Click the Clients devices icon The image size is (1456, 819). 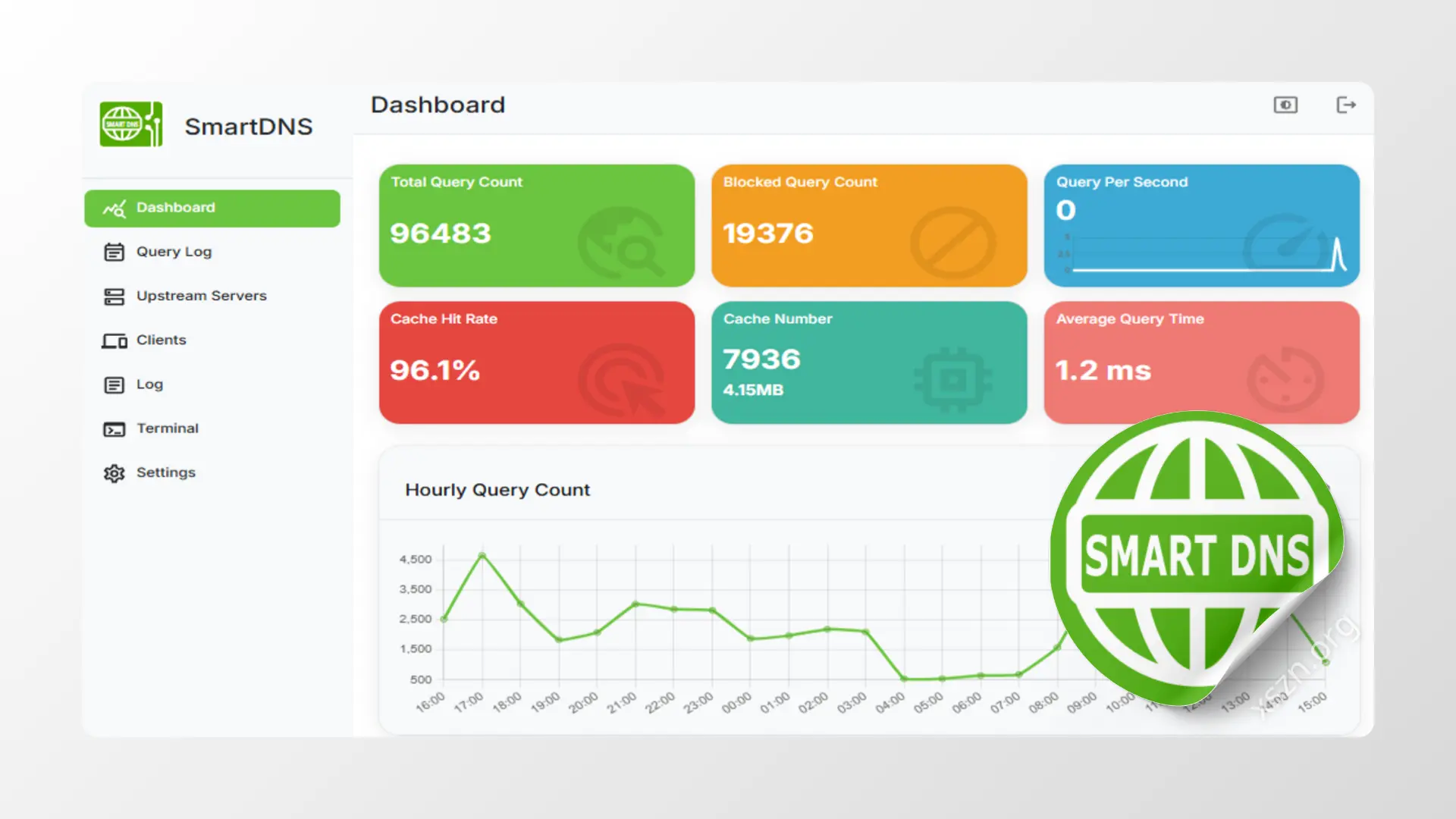pyautogui.click(x=114, y=341)
